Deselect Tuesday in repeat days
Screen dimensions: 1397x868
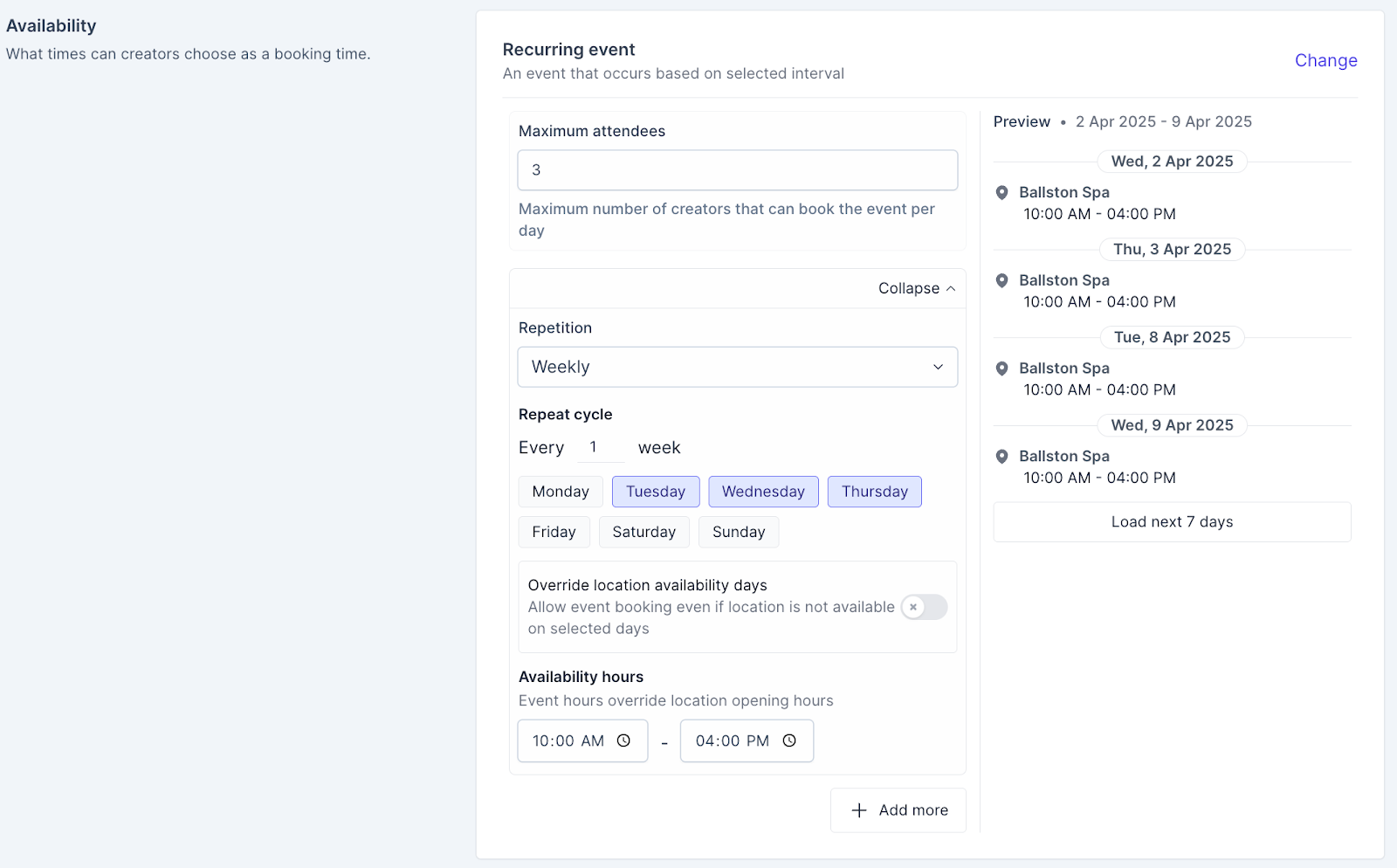point(655,492)
